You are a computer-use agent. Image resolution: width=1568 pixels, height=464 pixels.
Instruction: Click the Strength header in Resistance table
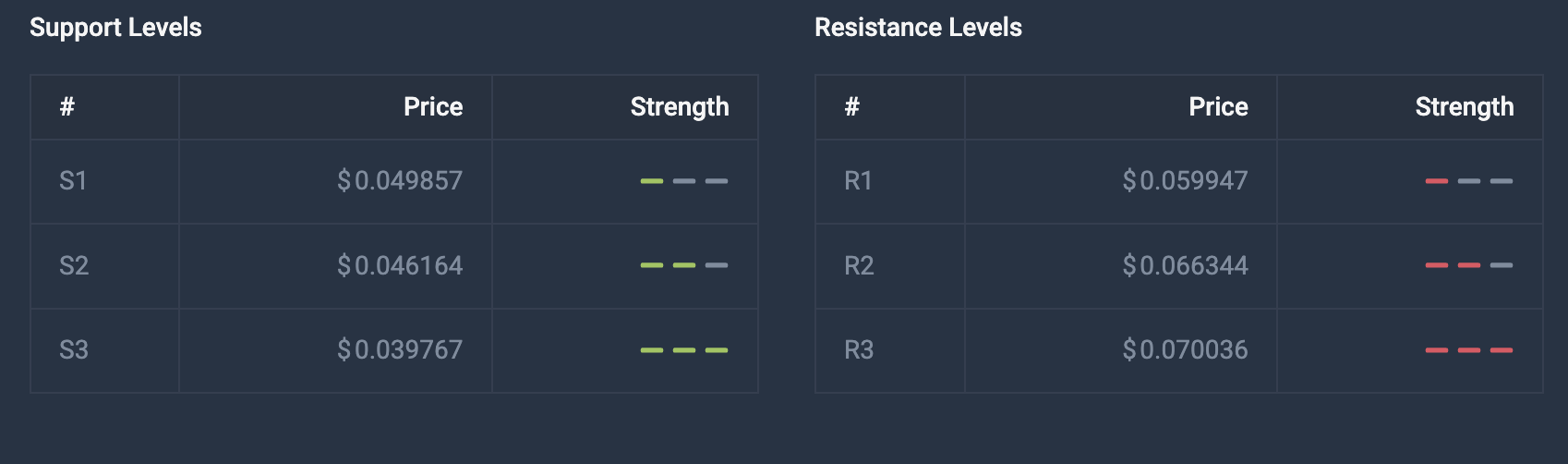click(1465, 107)
